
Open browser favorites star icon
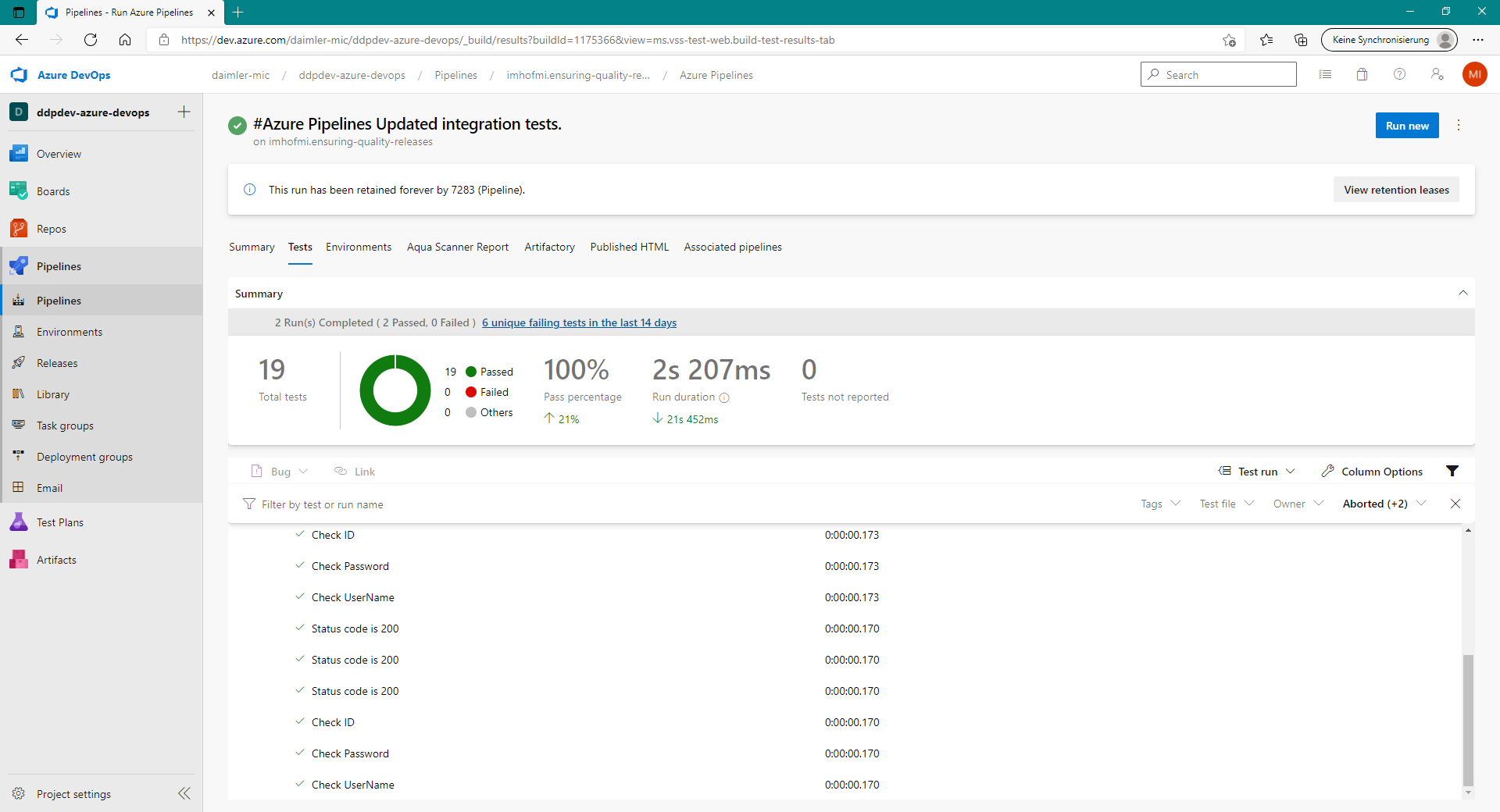pyautogui.click(x=1266, y=40)
